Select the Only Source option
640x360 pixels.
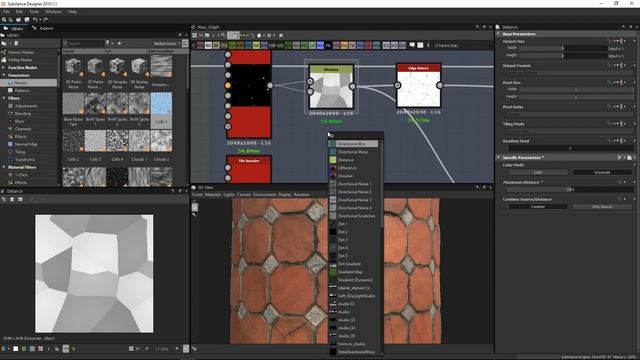point(602,207)
